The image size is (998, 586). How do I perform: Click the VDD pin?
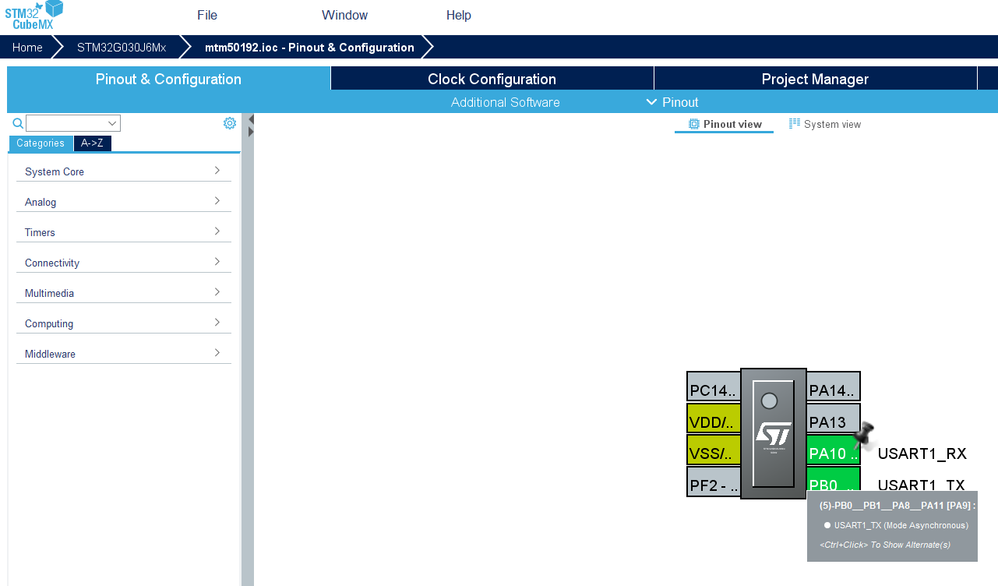pos(713,419)
